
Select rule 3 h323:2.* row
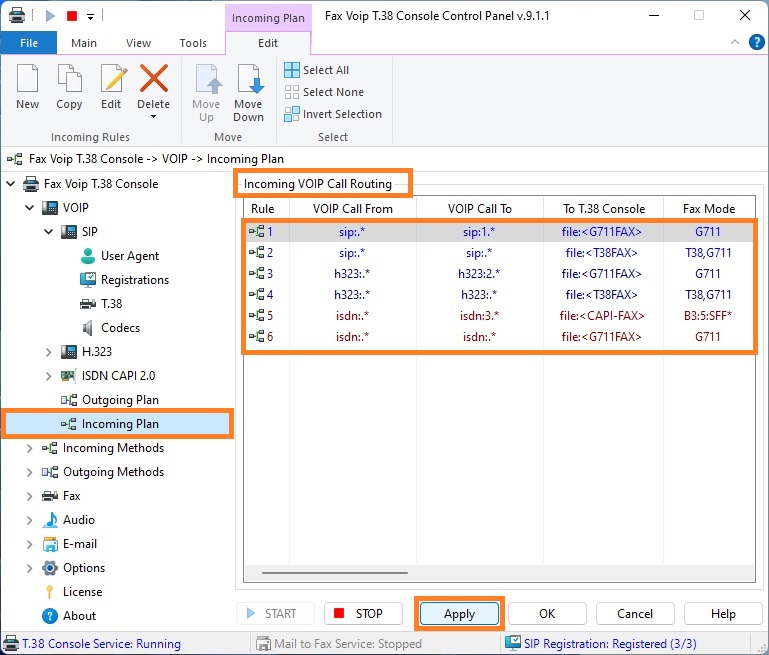(499, 274)
